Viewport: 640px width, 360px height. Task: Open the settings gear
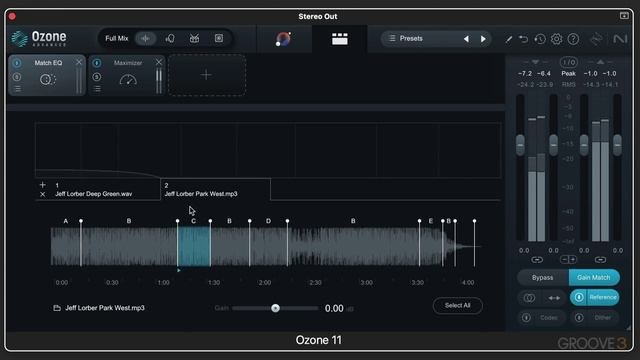coord(556,39)
